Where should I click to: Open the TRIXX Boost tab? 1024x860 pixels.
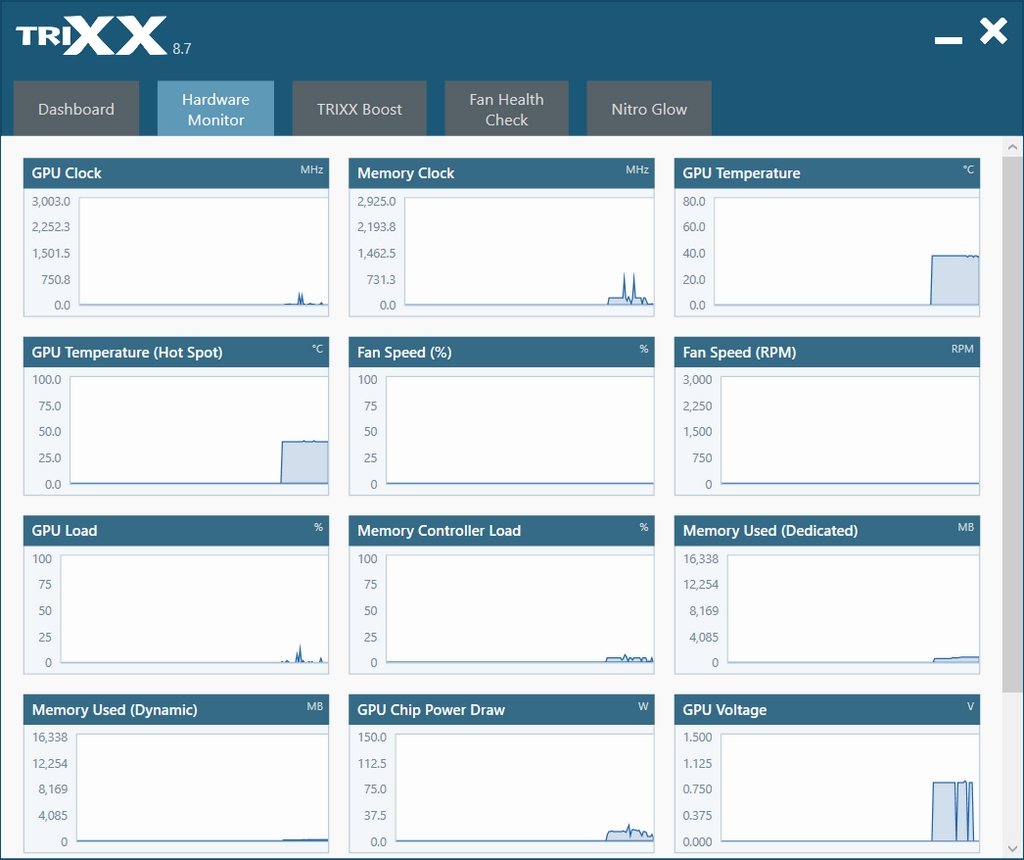point(359,108)
